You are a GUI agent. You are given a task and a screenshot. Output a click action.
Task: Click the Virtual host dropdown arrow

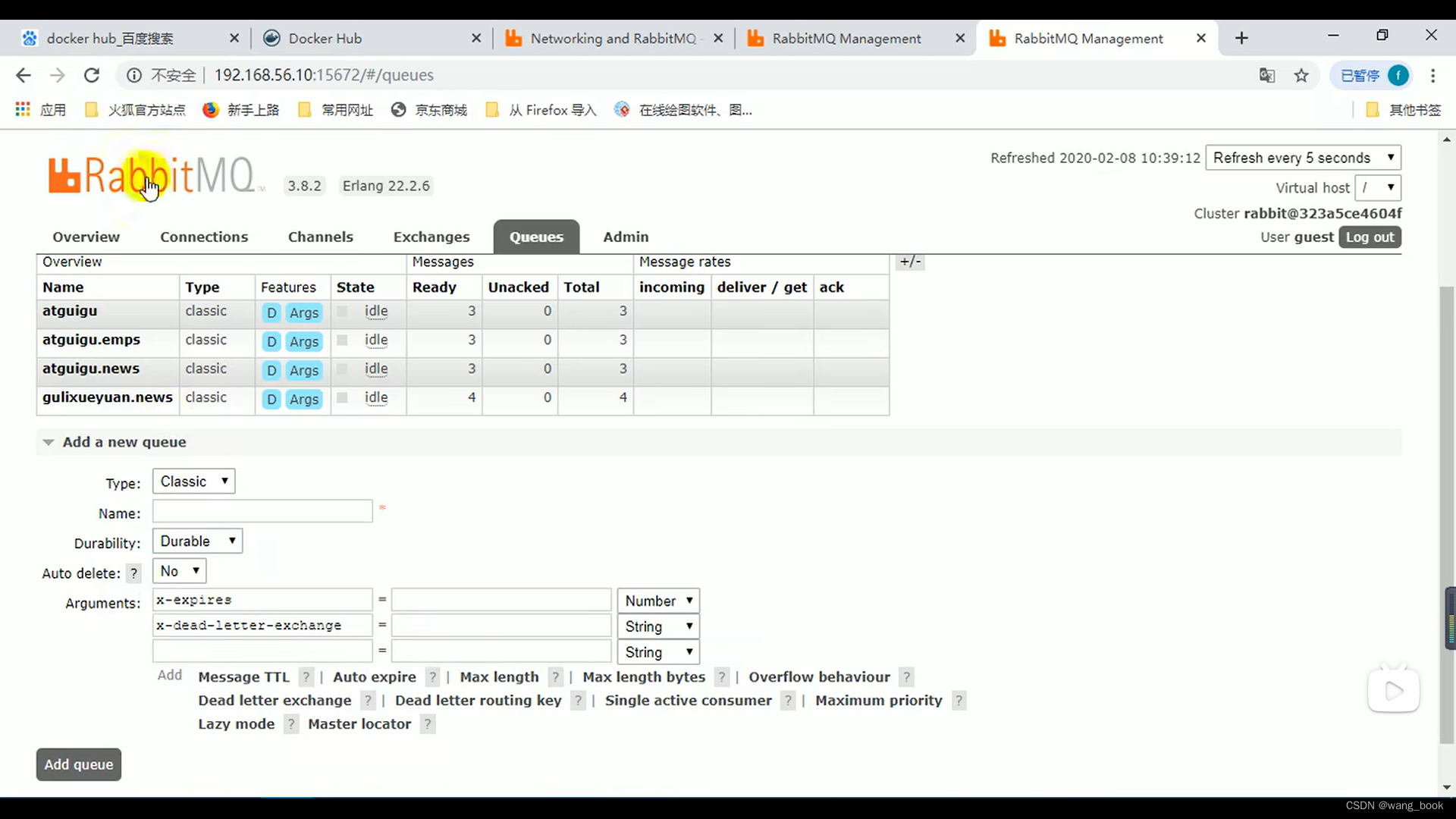[1391, 188]
